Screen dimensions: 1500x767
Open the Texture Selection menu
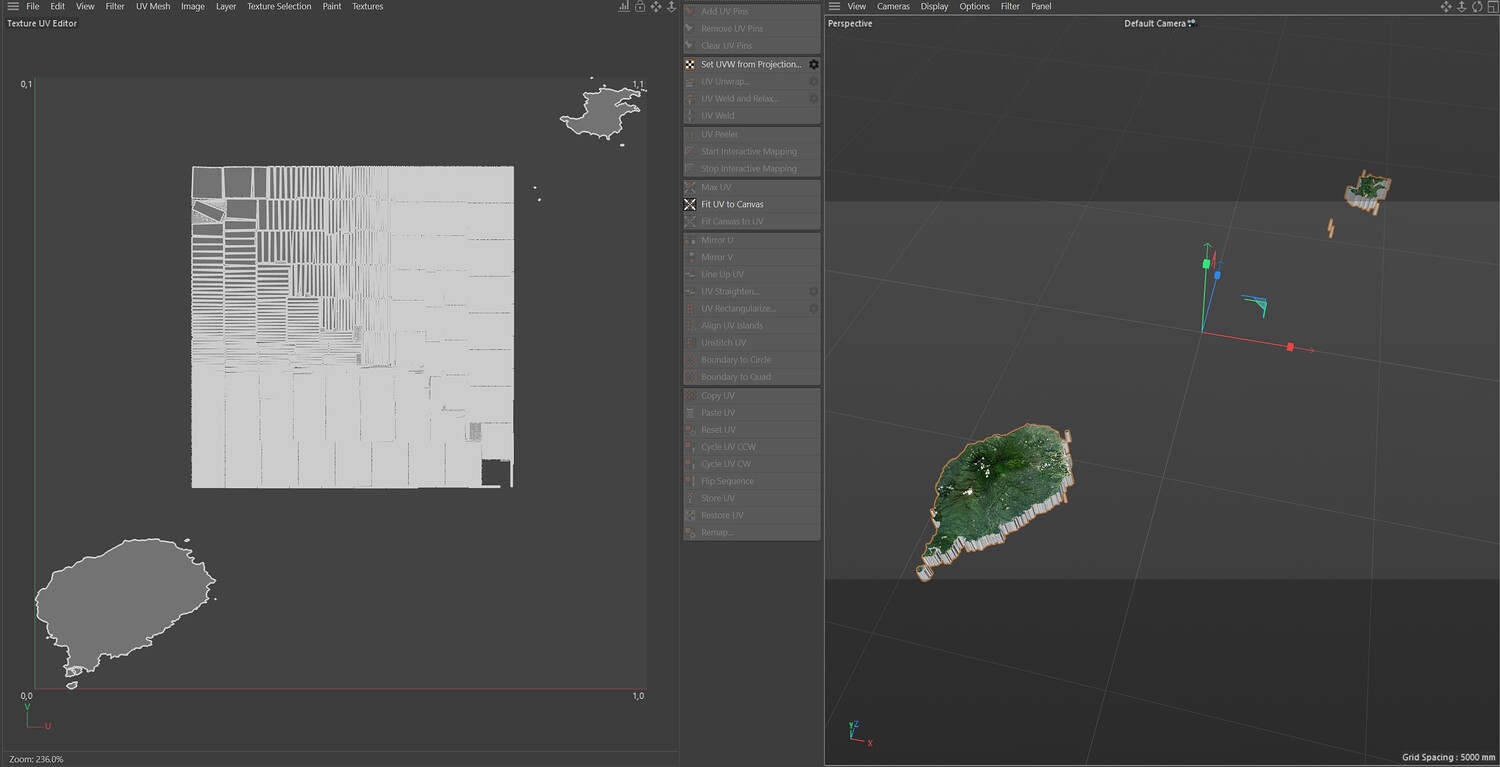(x=279, y=6)
